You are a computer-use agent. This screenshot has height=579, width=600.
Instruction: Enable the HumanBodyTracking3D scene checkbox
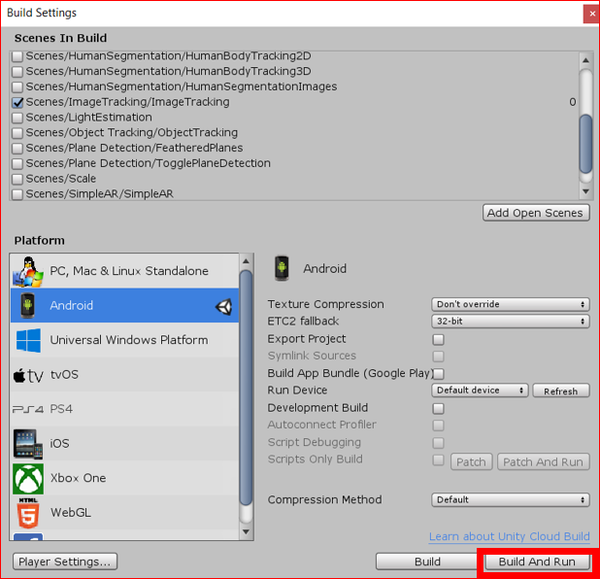[x=17, y=72]
